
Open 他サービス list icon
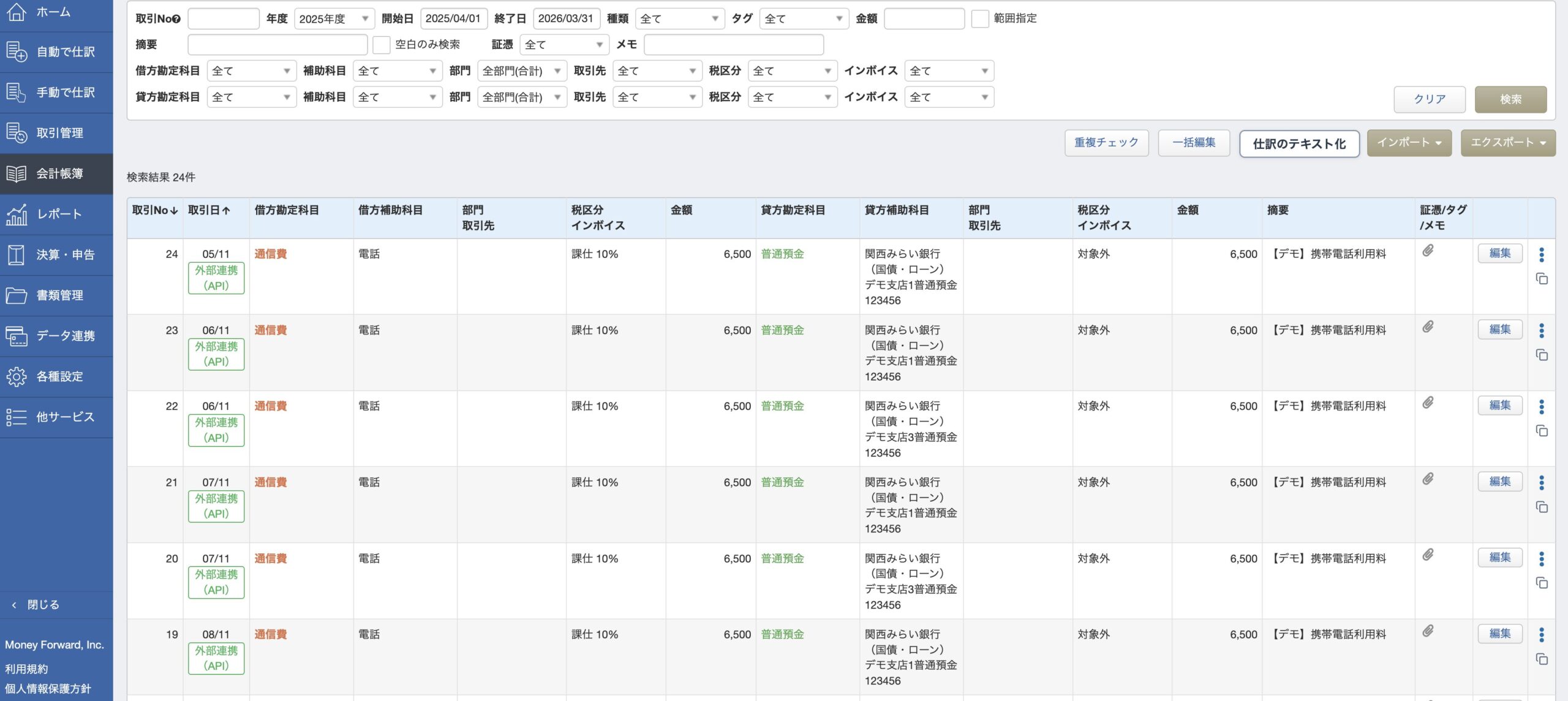pos(17,417)
